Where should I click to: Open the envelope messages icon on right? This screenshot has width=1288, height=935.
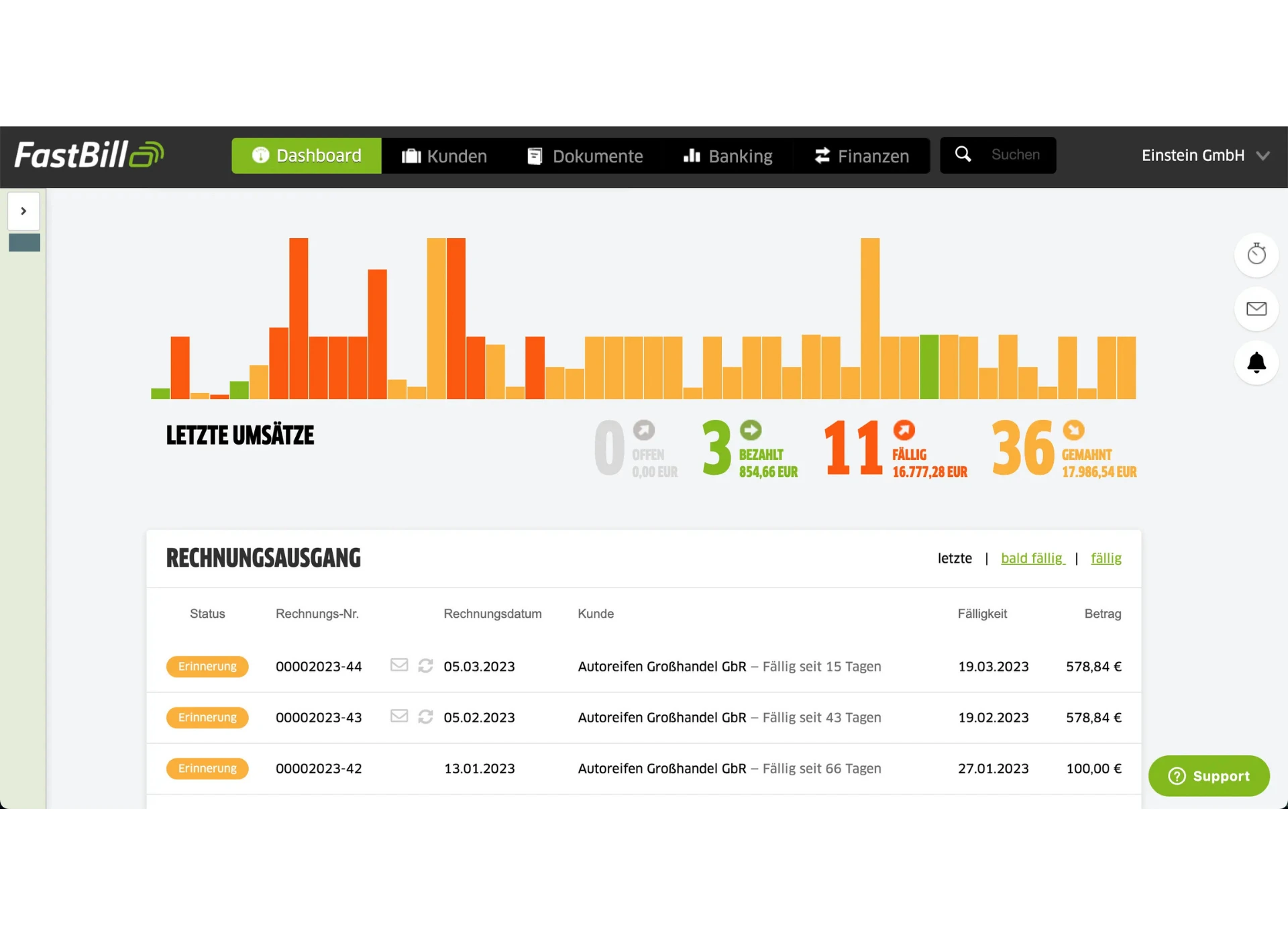(x=1256, y=309)
